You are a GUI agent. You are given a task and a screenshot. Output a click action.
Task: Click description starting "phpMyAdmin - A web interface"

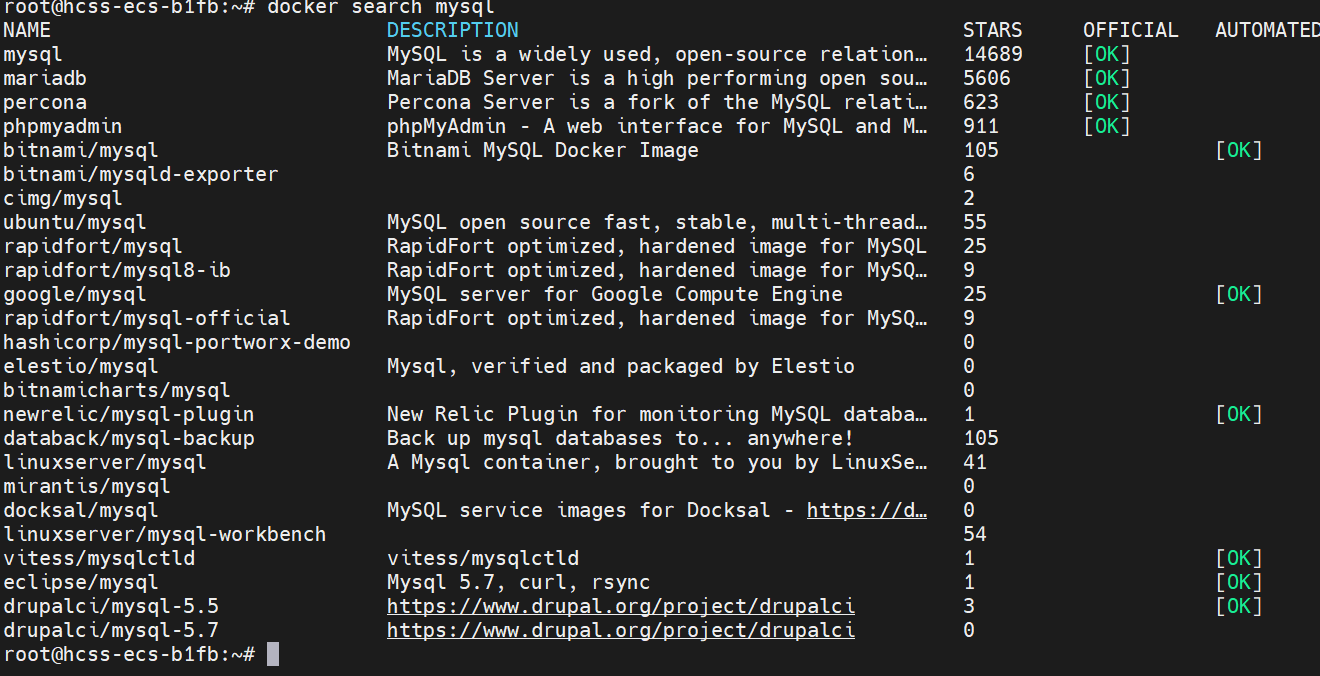(x=657, y=127)
